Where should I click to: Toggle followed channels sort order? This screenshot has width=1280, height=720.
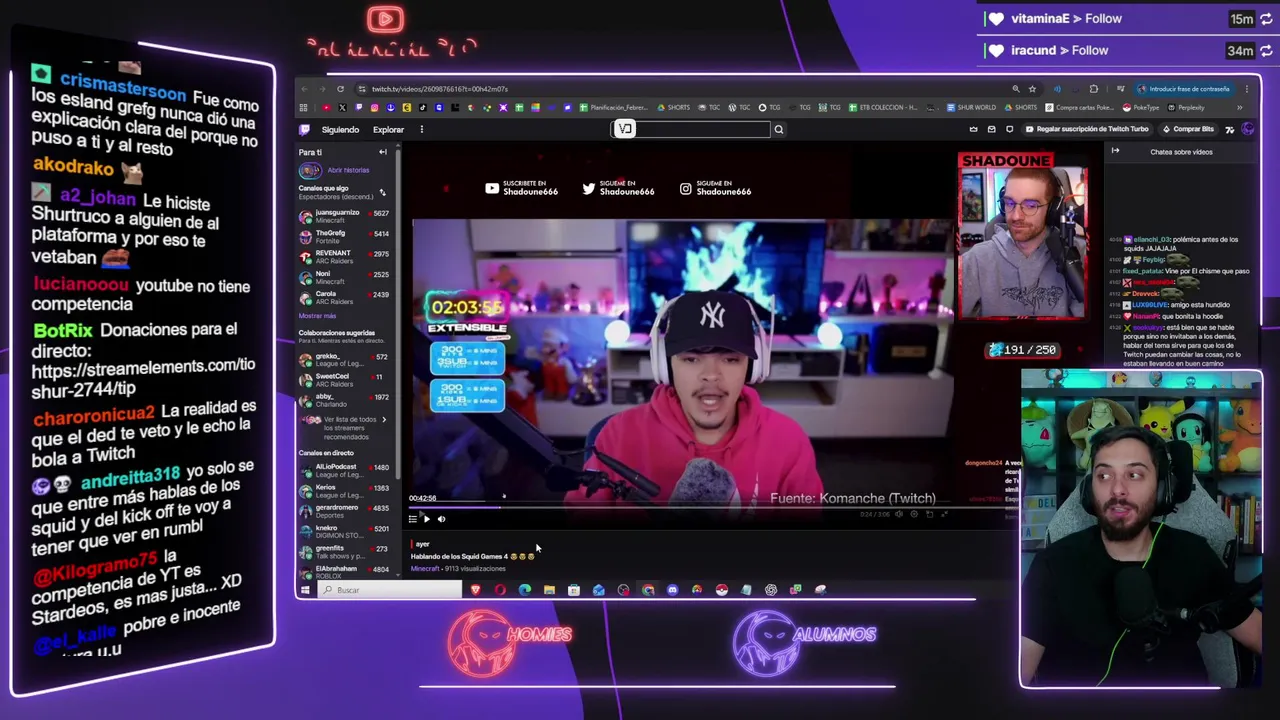click(382, 192)
